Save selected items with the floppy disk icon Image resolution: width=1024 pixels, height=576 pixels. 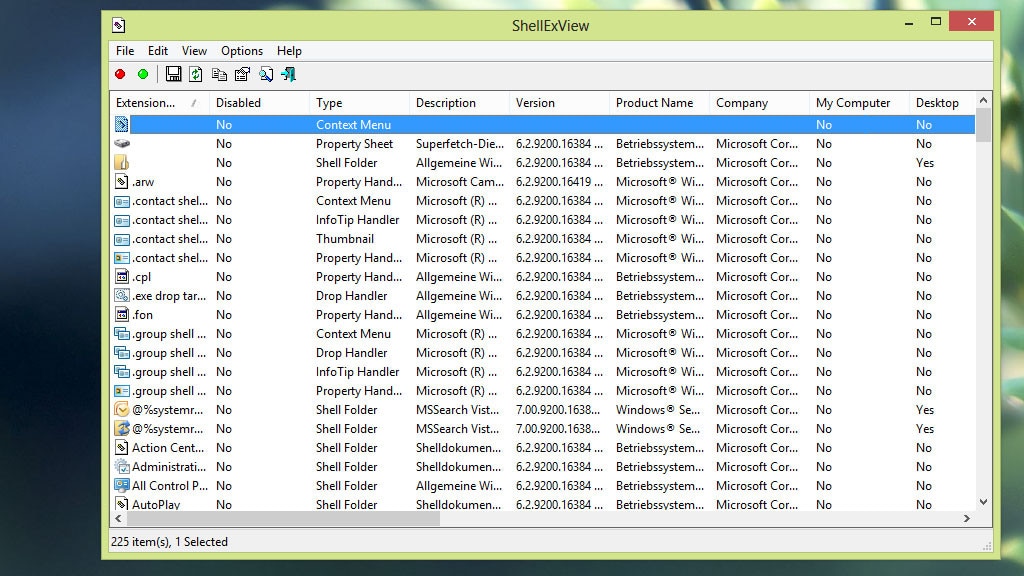point(173,74)
